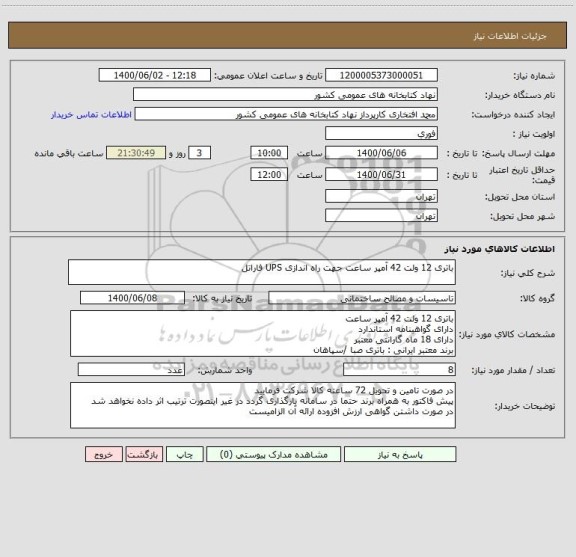Click the buyer notes text area
The height and width of the screenshot is (557, 576).
pos(263,406)
